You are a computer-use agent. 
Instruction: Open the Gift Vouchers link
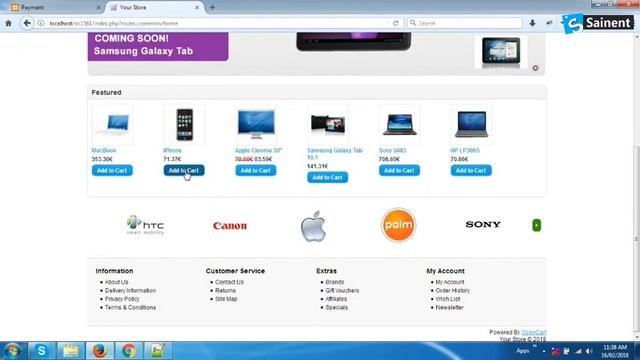342,291
